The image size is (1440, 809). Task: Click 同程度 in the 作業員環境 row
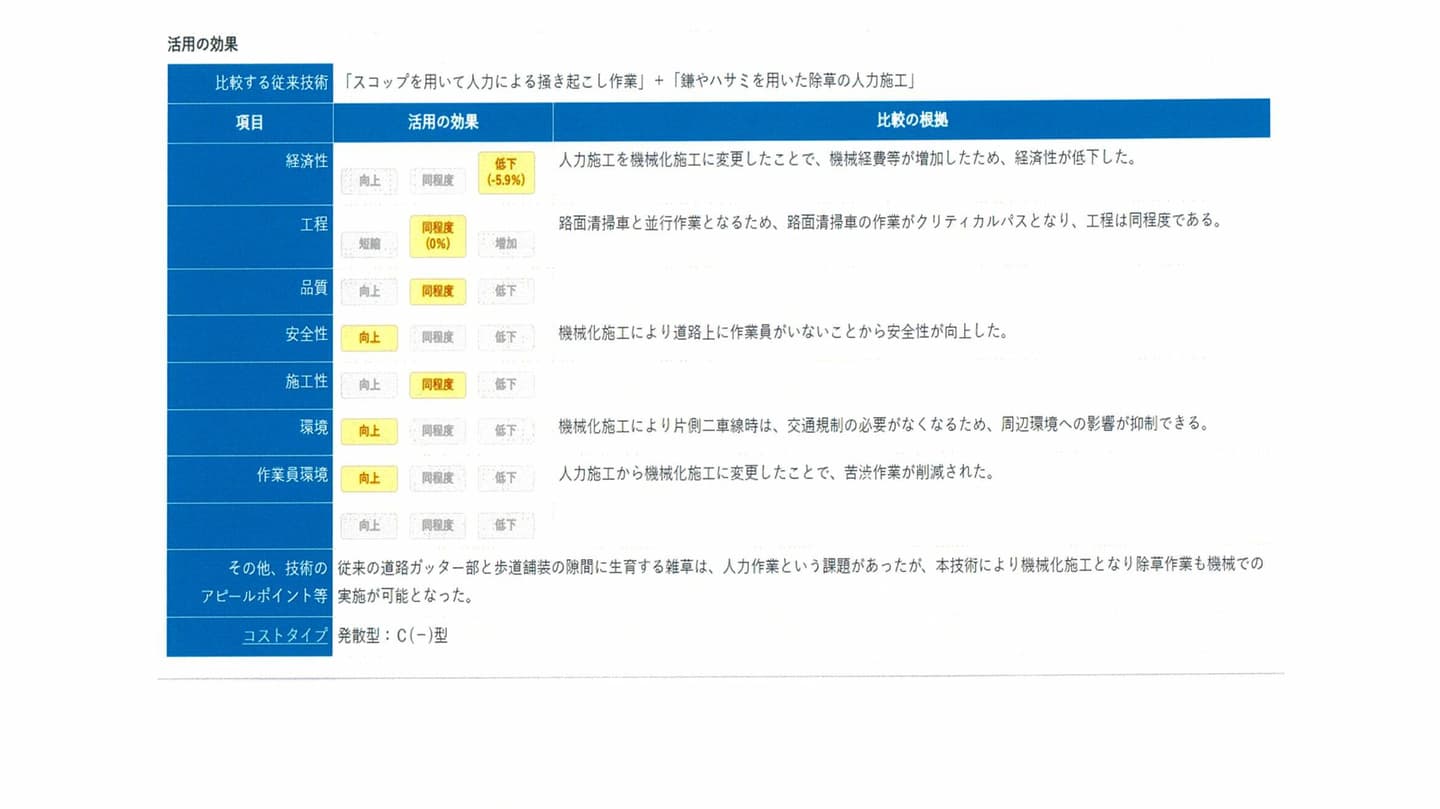tap(437, 478)
